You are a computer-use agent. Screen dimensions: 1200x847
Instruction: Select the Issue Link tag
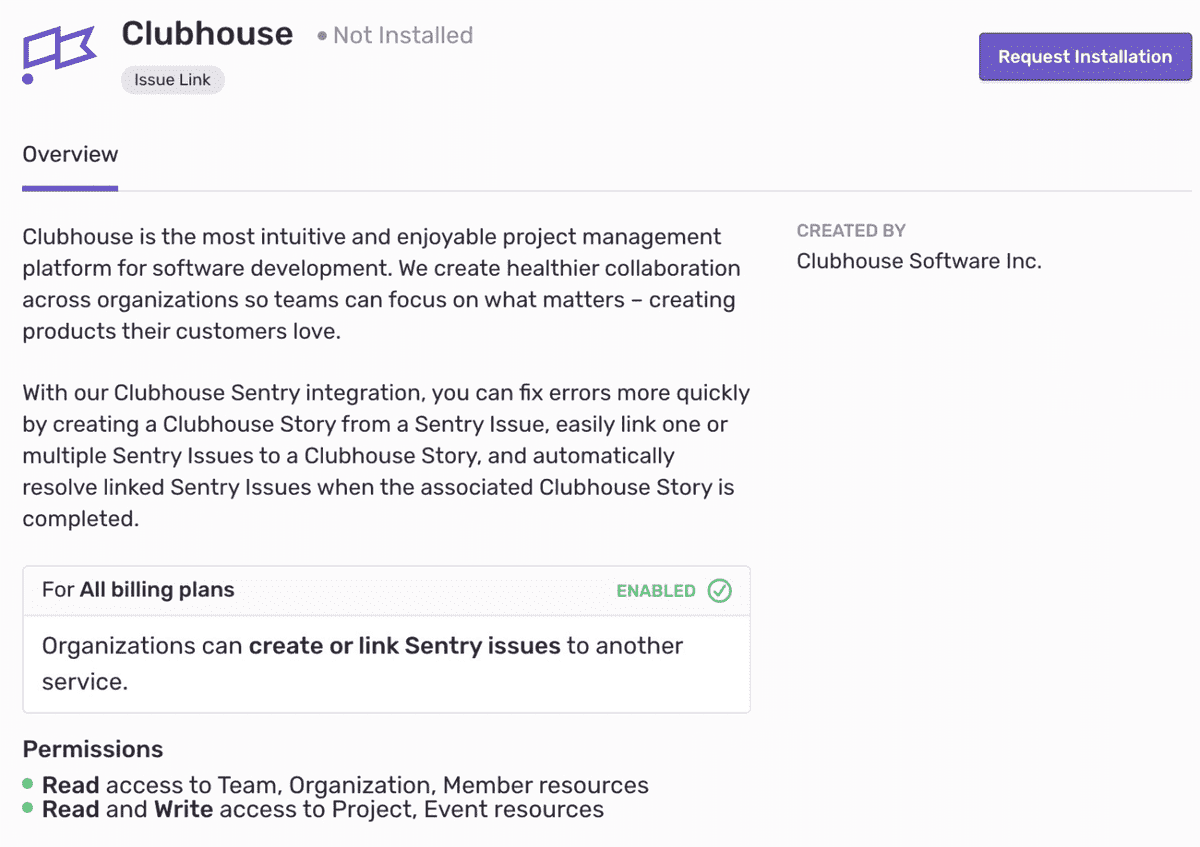[173, 80]
